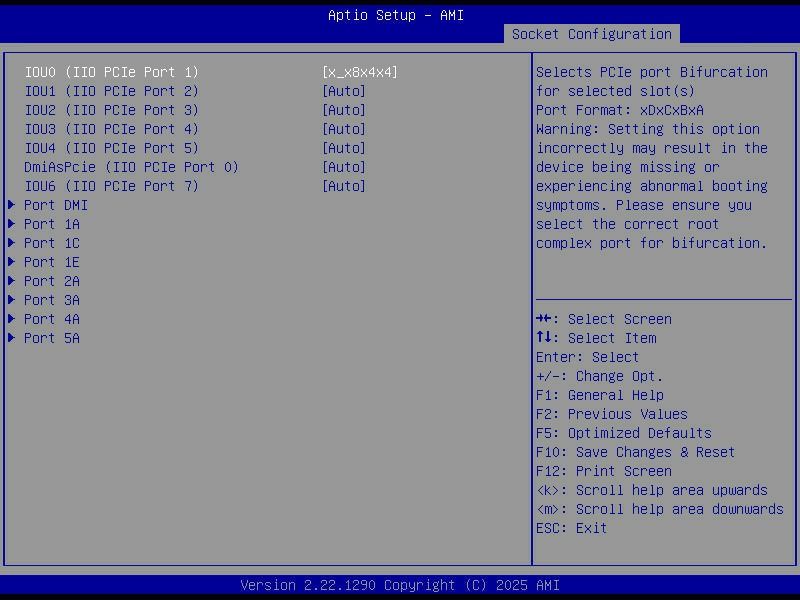
Task: Change IOU6 (IIO PCIe Port 7) Auto value
Action: (x=344, y=186)
